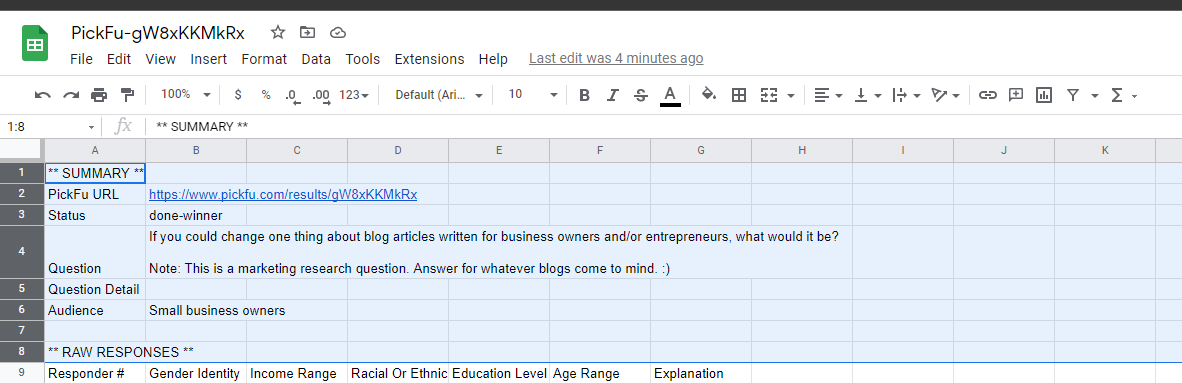Star the PickFu-gW8xKKMkRx document
This screenshot has width=1182, height=383.
(278, 32)
